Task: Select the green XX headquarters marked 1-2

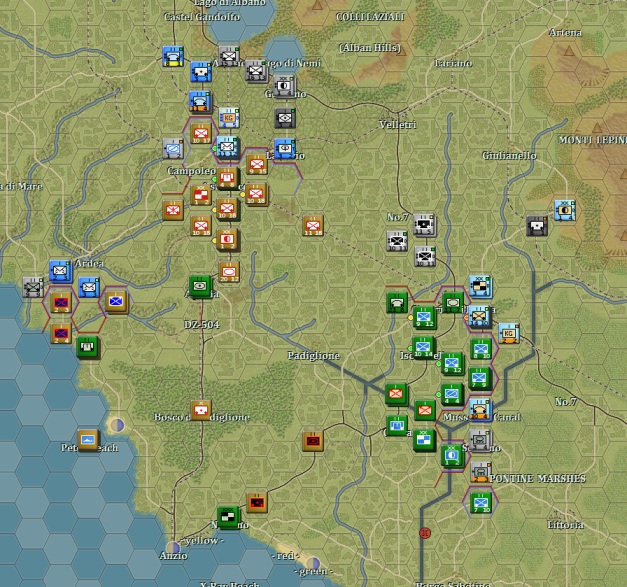Action: tap(452, 456)
